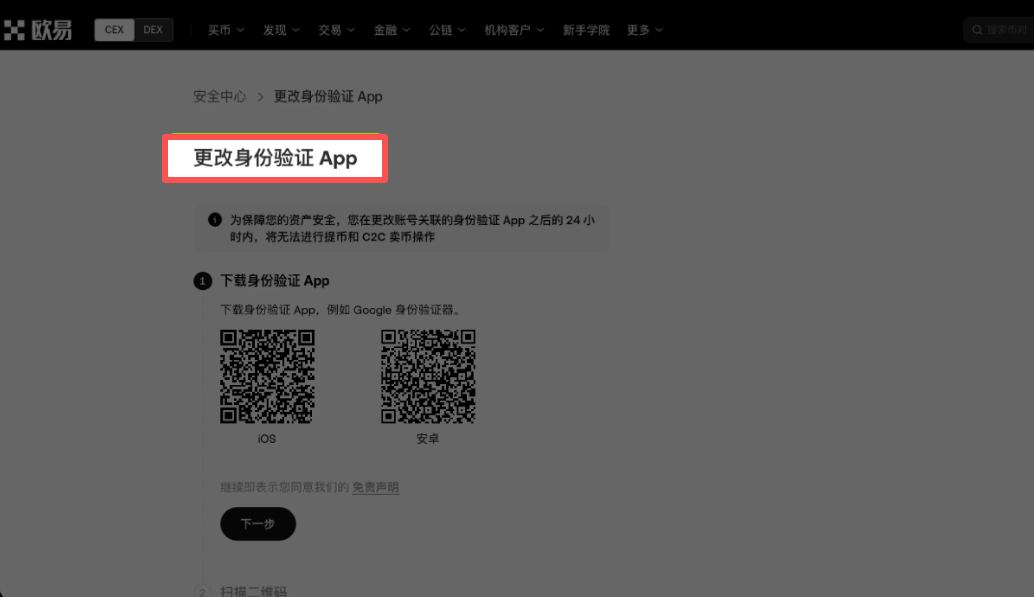Open the 公链 dropdown menu
Screen dimensions: 1034x597
pyautogui.click(x=447, y=30)
